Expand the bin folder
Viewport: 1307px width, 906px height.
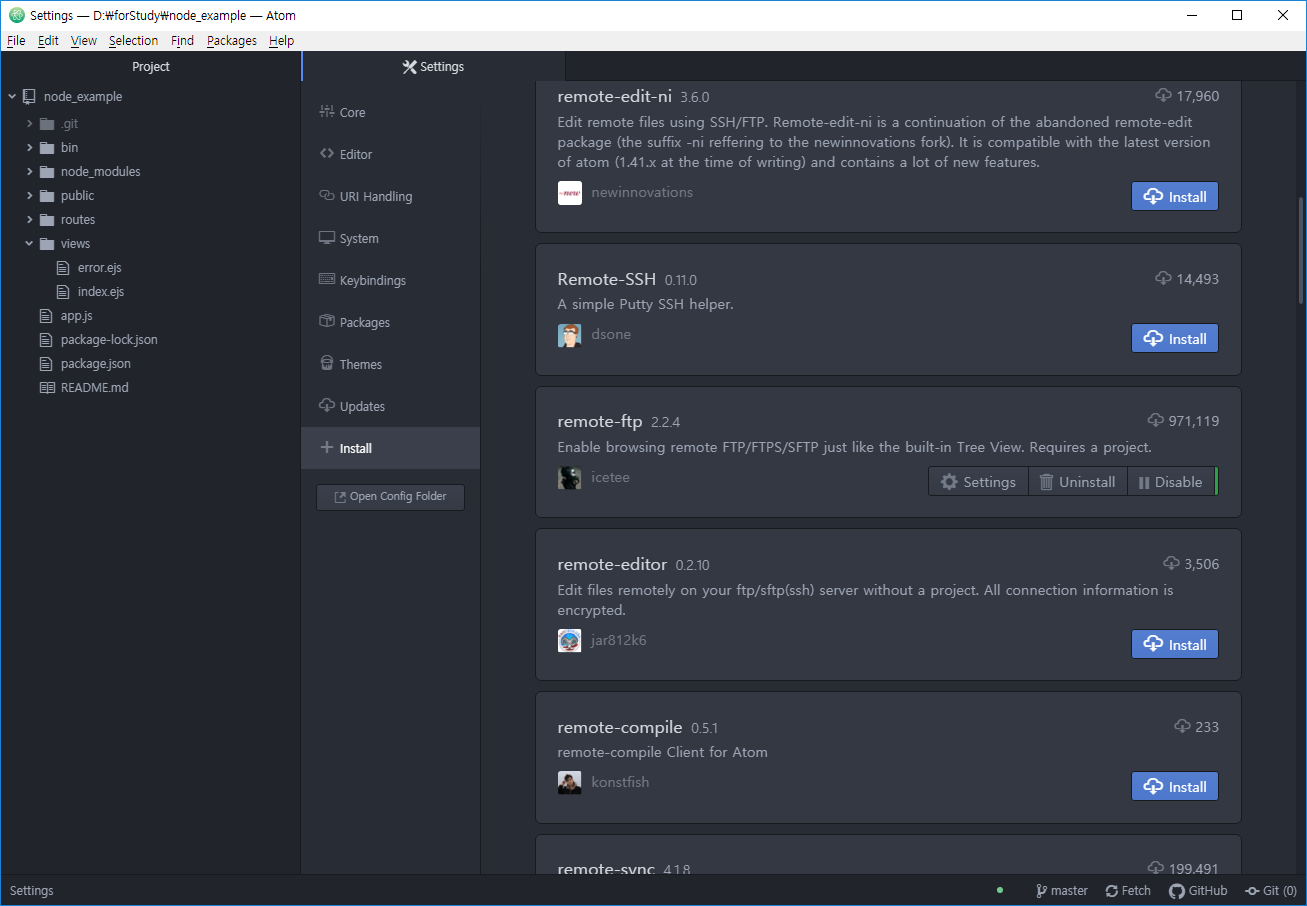(30, 148)
